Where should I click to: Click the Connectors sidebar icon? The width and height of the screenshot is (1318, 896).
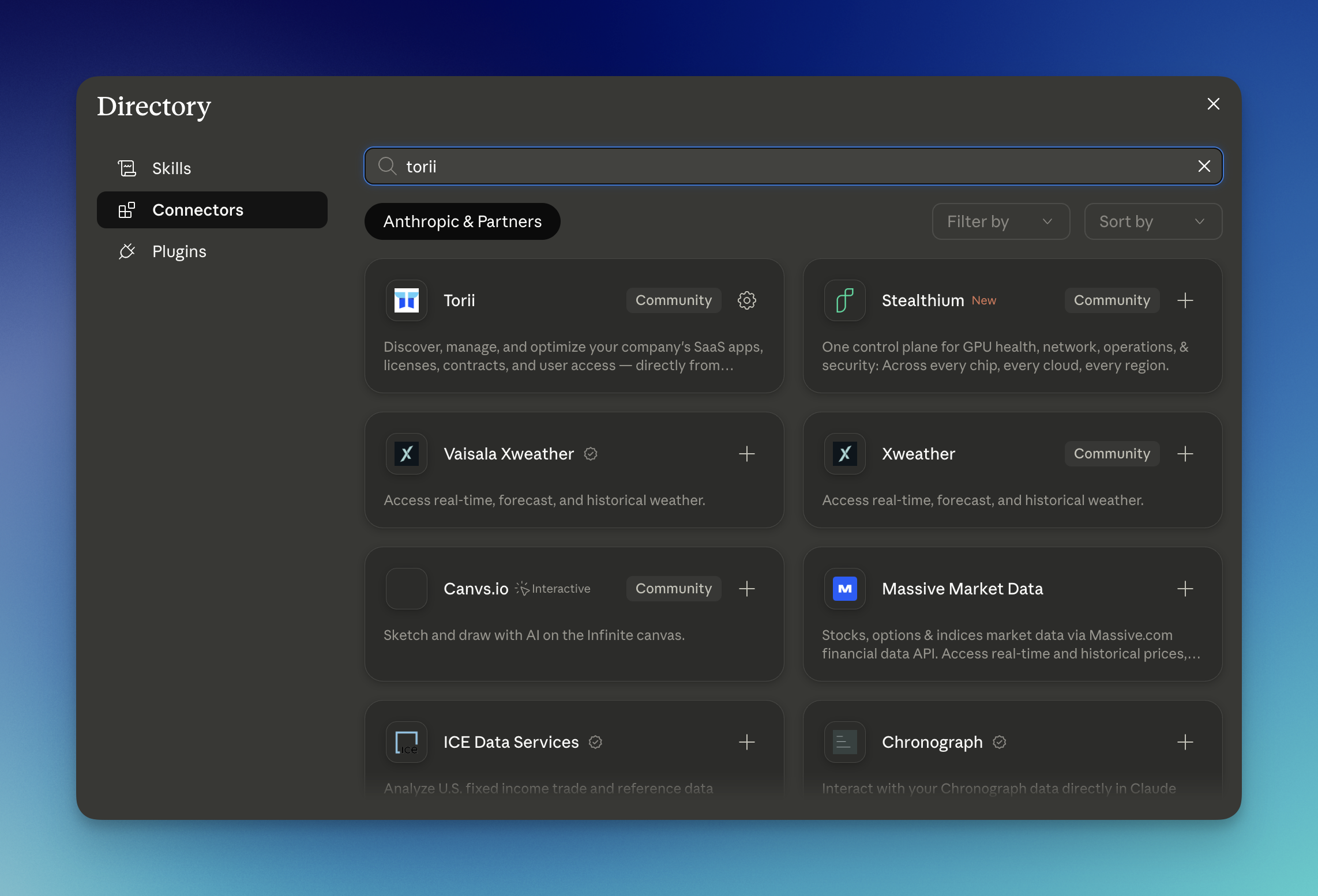pos(127,210)
